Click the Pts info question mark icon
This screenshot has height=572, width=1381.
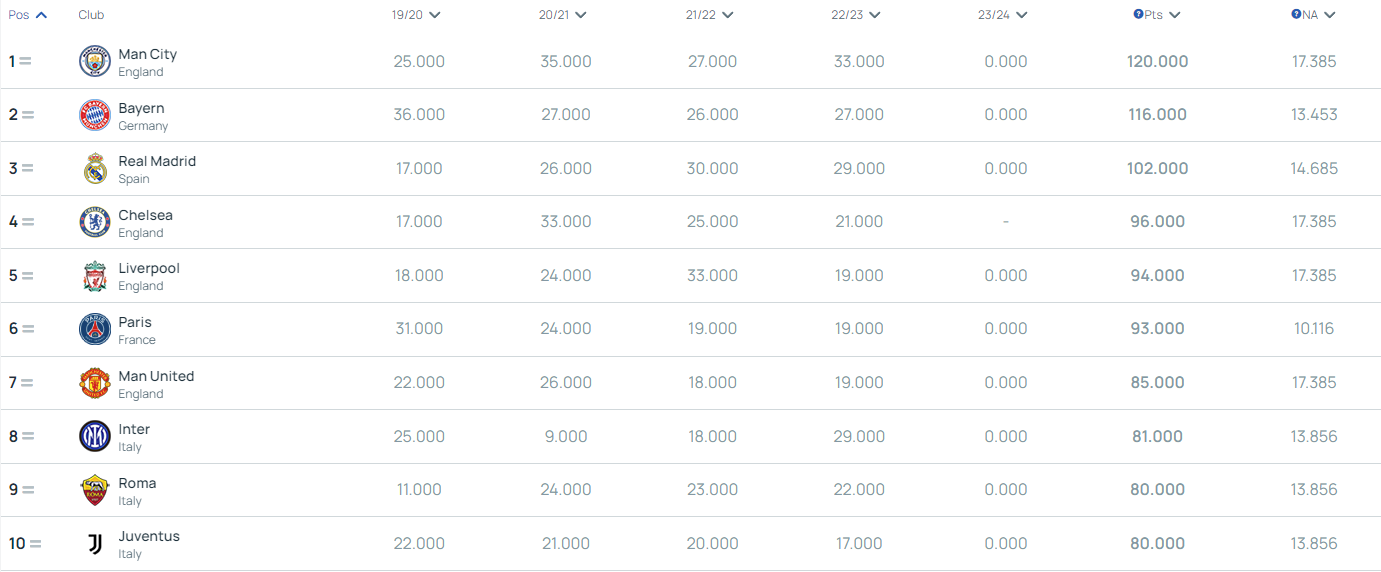point(1138,15)
